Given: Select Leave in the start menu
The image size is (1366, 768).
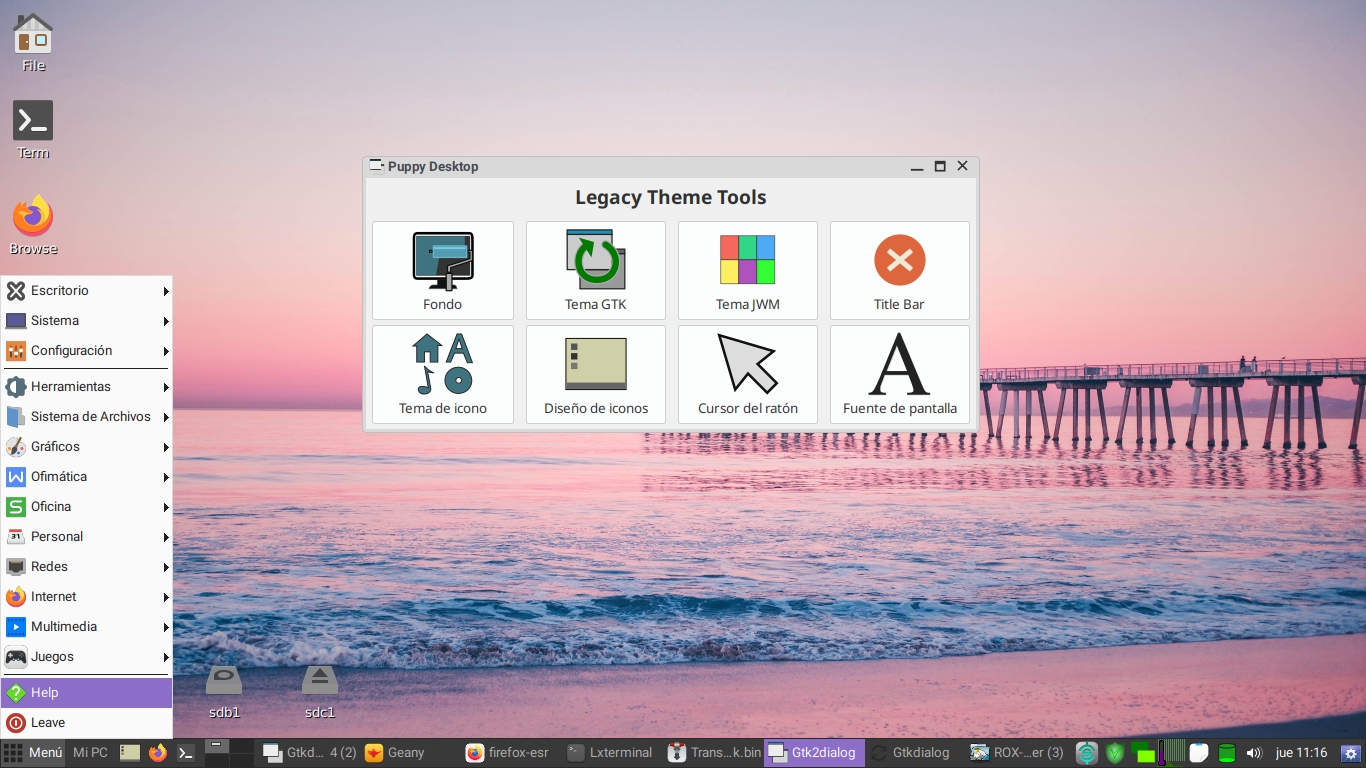Looking at the screenshot, I should 86,723.
